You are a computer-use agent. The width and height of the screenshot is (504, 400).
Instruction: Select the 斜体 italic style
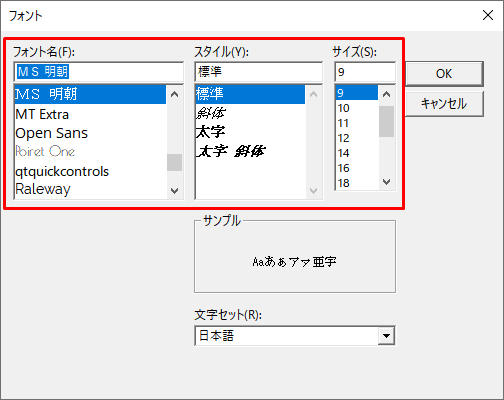click(x=250, y=113)
